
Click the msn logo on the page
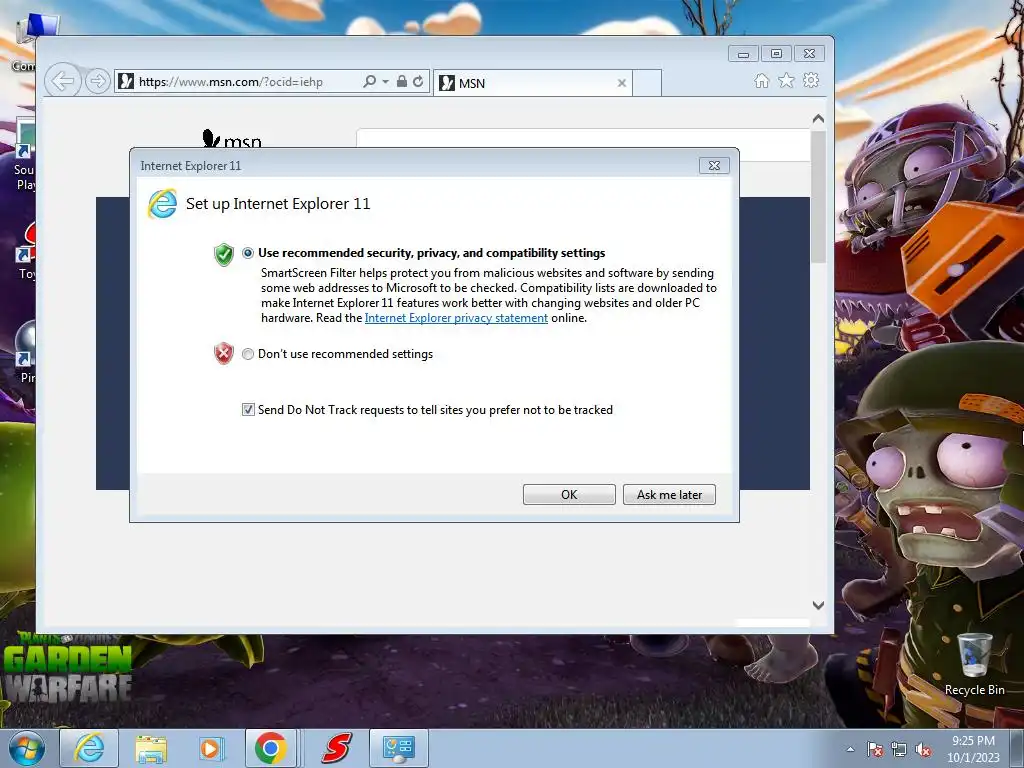coord(232,139)
